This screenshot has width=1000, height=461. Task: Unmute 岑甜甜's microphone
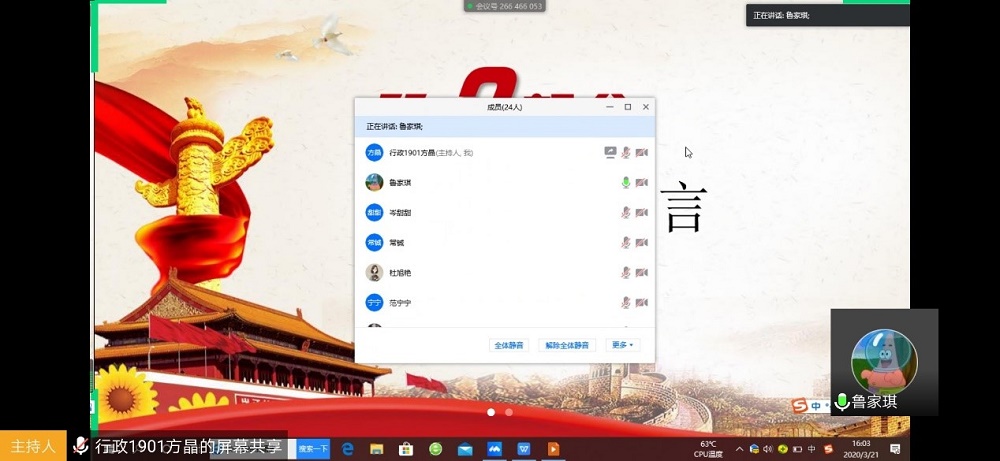tap(626, 213)
